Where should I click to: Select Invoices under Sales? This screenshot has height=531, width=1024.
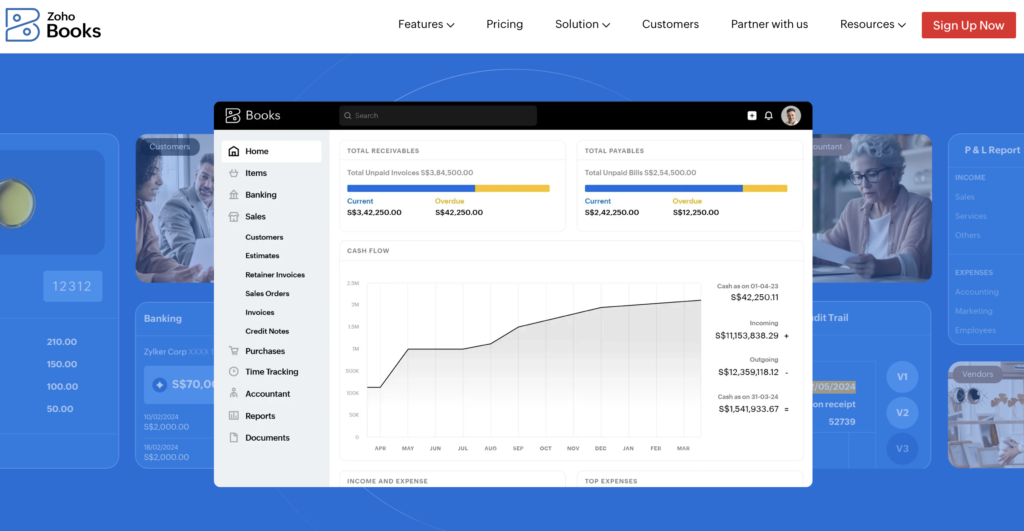tap(260, 313)
